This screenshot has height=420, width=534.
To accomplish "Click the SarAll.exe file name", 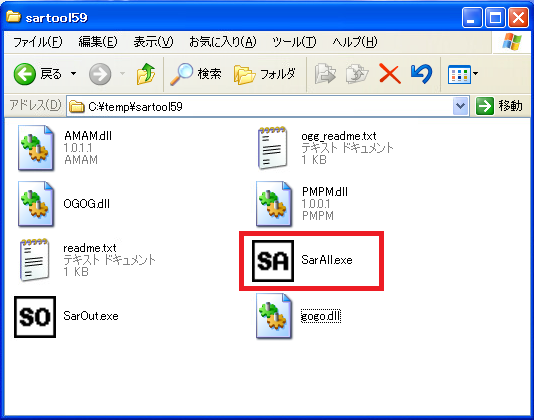I will [327, 260].
